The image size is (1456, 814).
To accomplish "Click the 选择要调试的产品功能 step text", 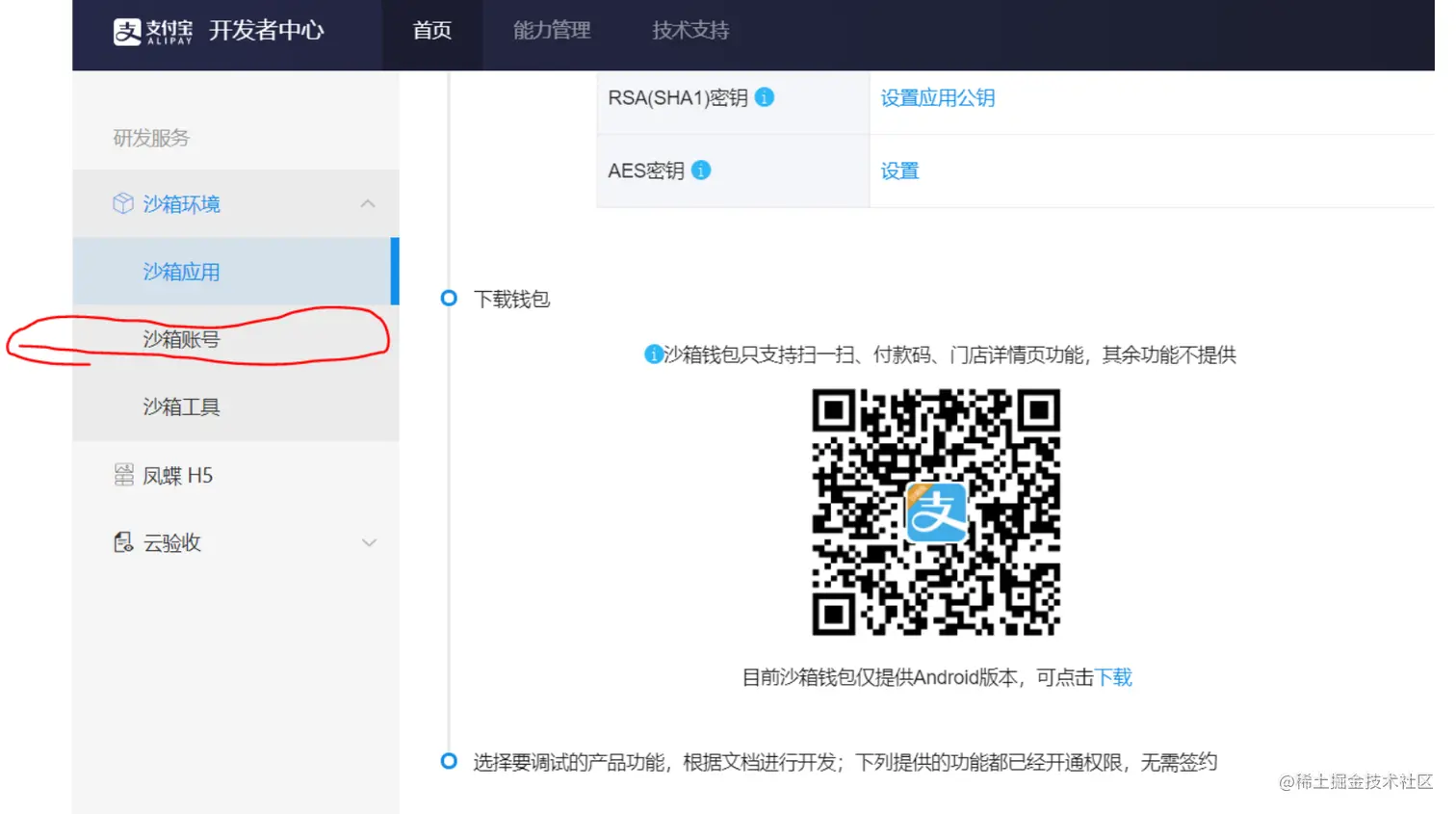I will point(845,763).
